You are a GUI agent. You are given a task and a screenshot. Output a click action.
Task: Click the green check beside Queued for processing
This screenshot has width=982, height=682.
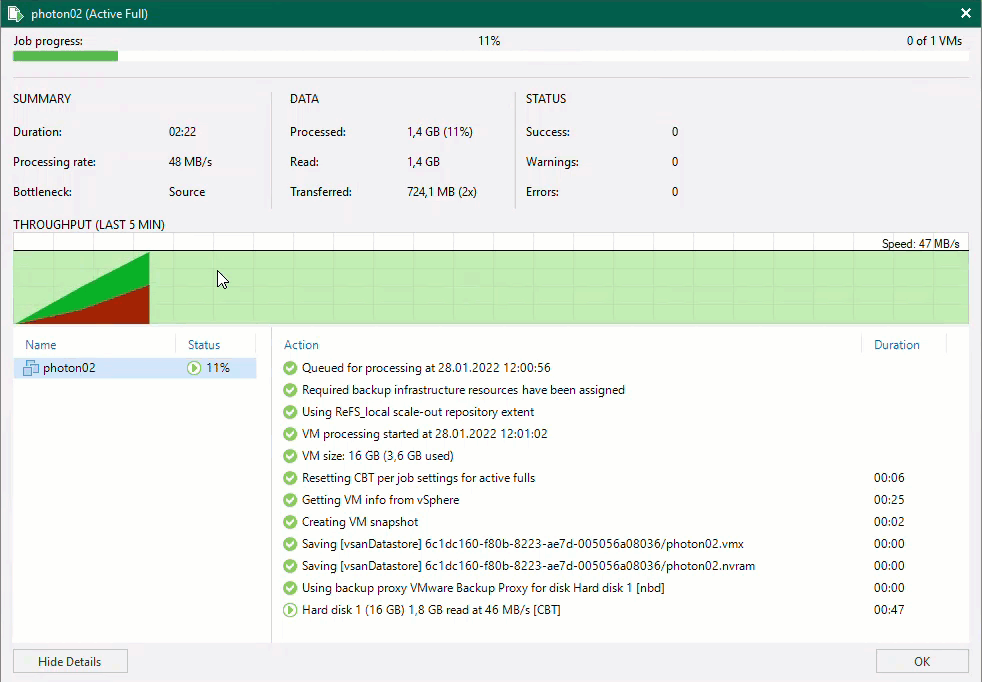290,368
